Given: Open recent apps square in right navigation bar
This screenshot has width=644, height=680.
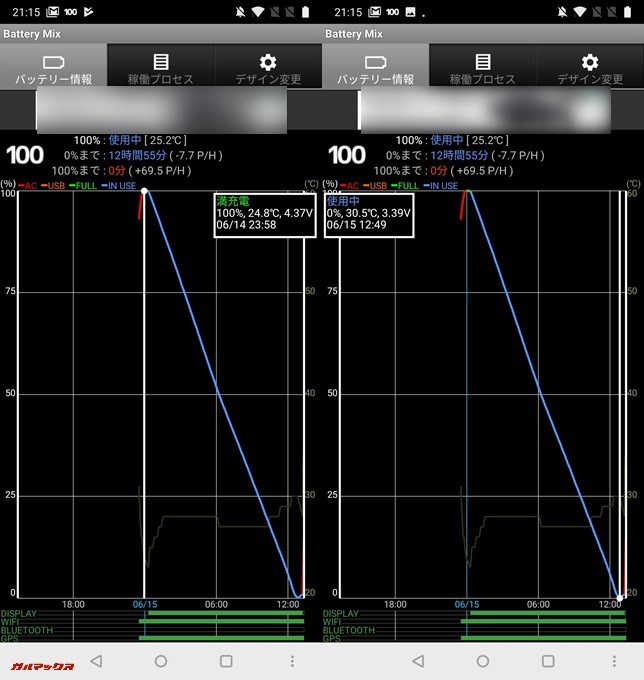Looking at the screenshot, I should click(548, 661).
